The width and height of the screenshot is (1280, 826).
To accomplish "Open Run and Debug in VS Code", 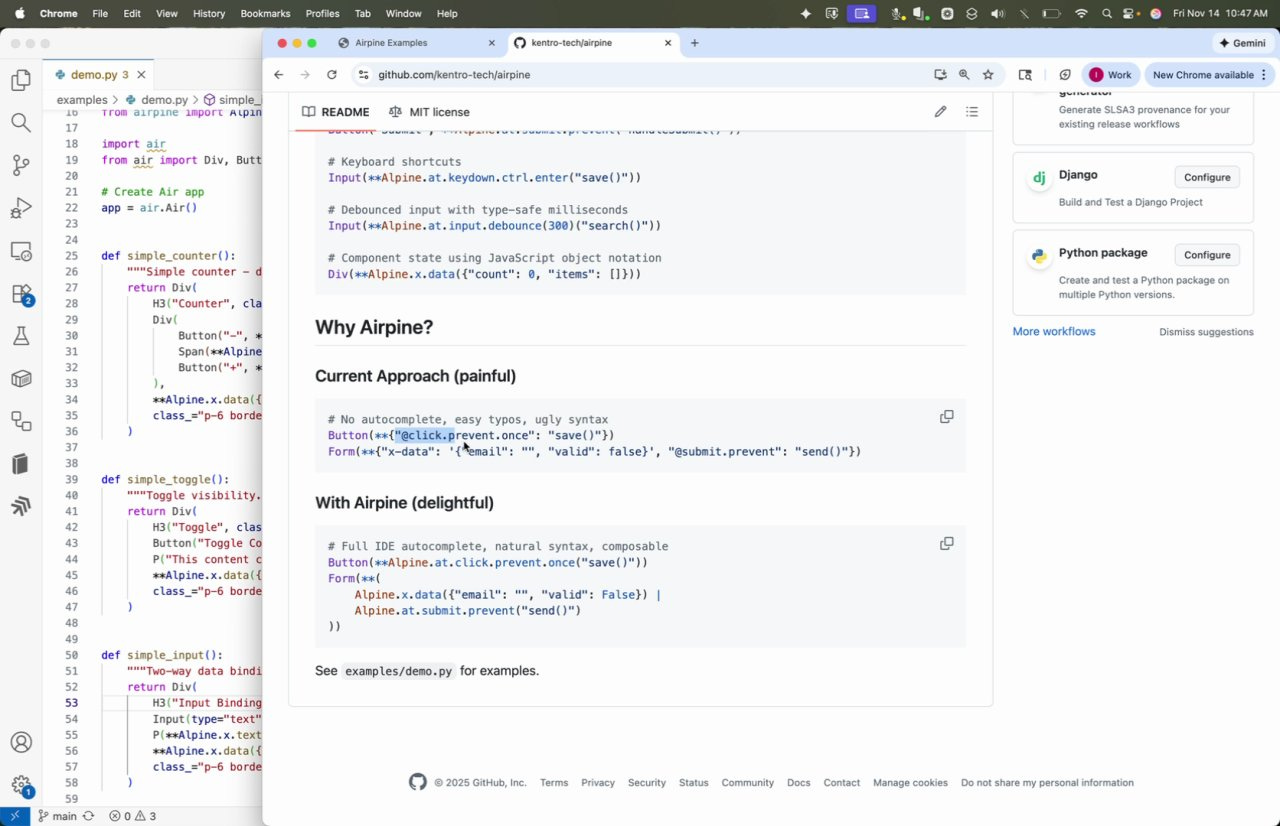I will [x=21, y=208].
